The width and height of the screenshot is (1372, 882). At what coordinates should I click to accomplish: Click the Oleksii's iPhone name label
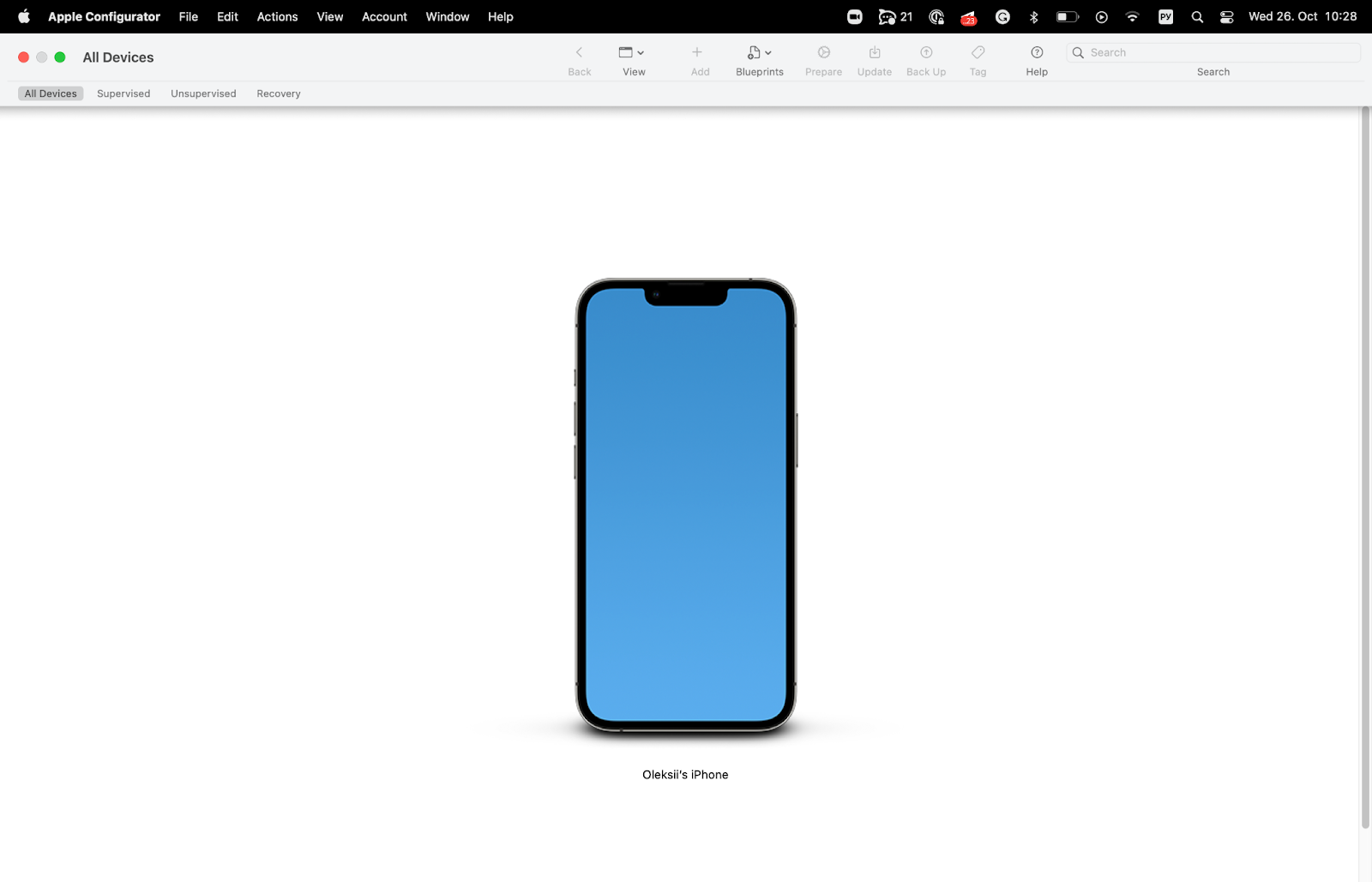click(685, 775)
